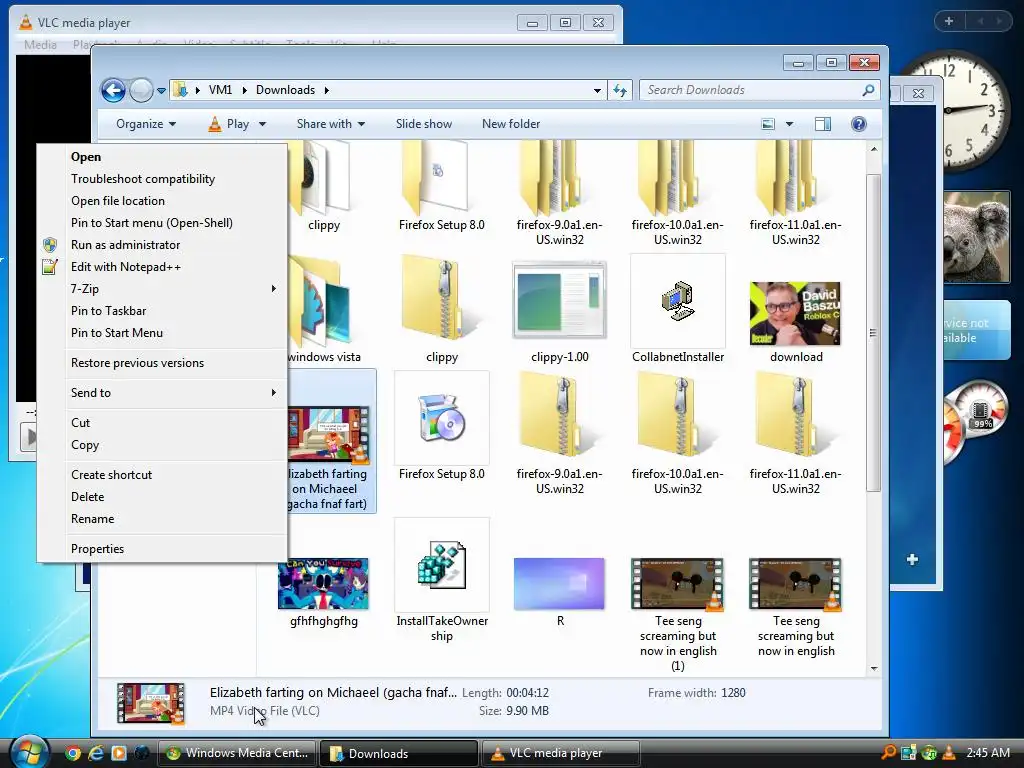The width and height of the screenshot is (1024, 768).
Task: Open the recent locations dropdown arrow
Action: click(161, 91)
